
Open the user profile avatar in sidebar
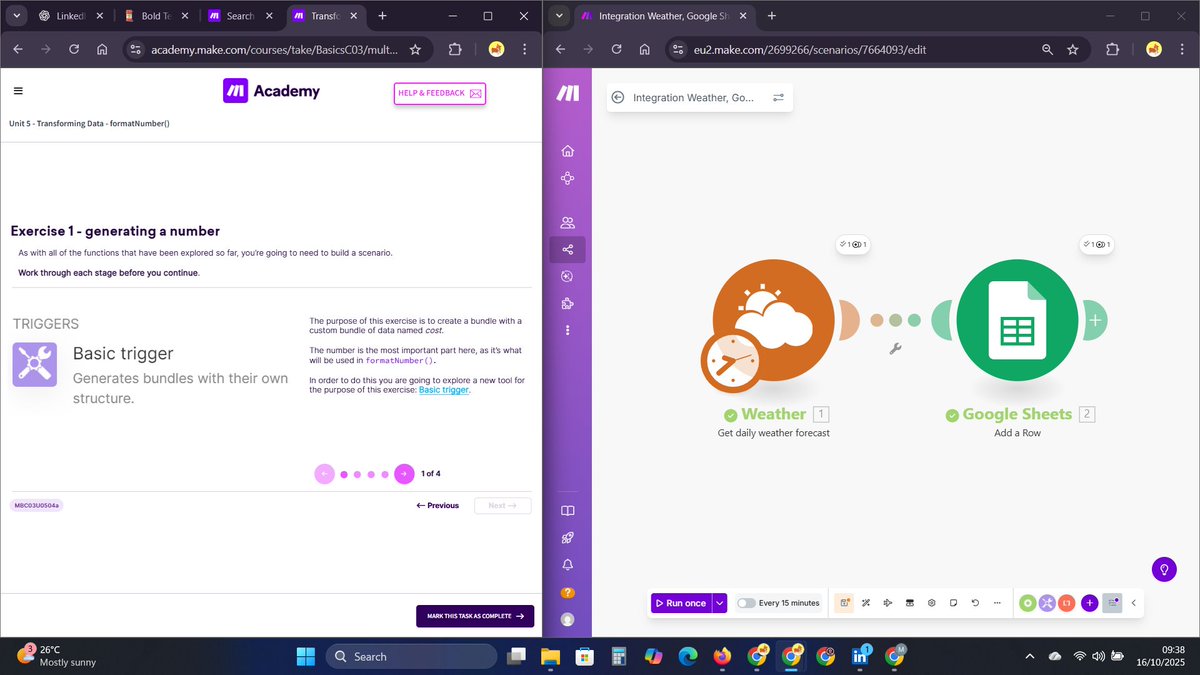(568, 619)
